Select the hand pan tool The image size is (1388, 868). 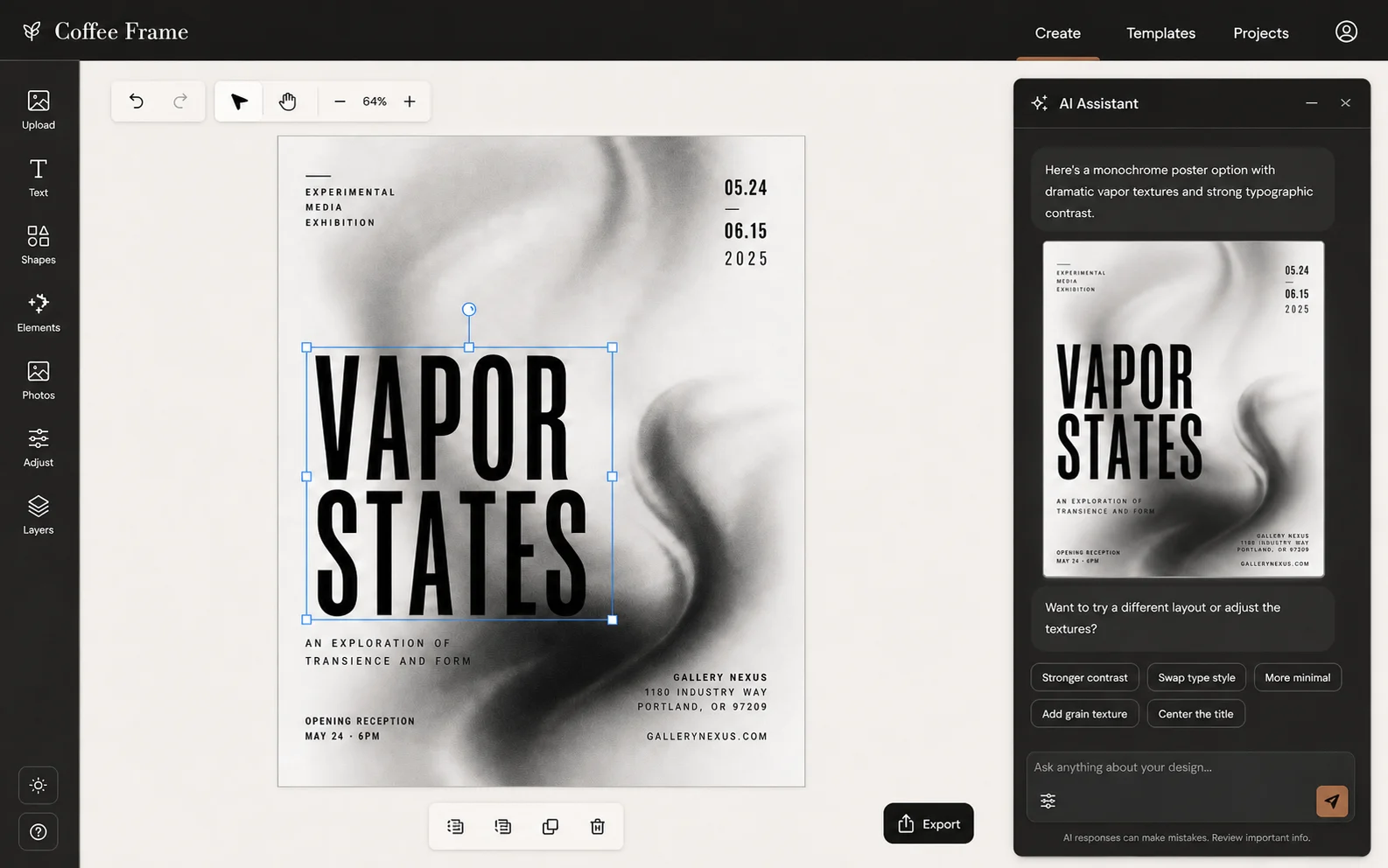pos(287,101)
